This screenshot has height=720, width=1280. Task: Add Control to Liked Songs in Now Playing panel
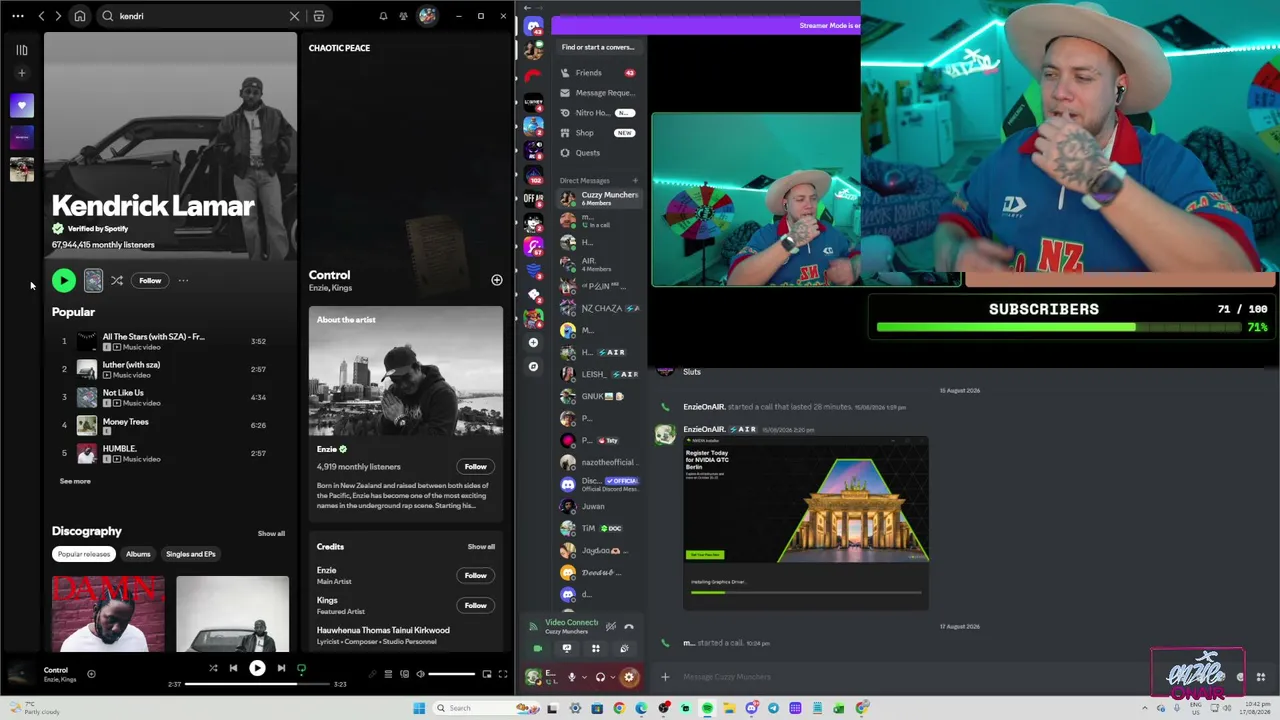497,280
